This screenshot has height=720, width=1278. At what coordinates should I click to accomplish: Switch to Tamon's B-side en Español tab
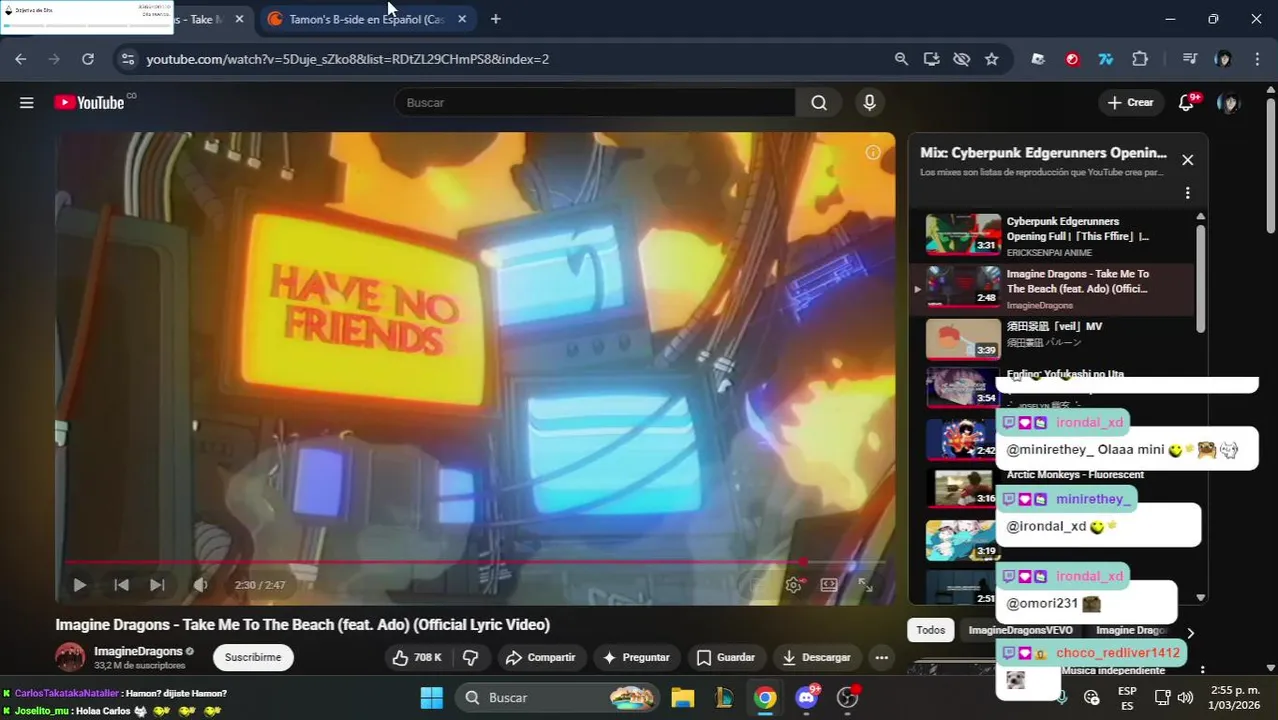tap(366, 19)
